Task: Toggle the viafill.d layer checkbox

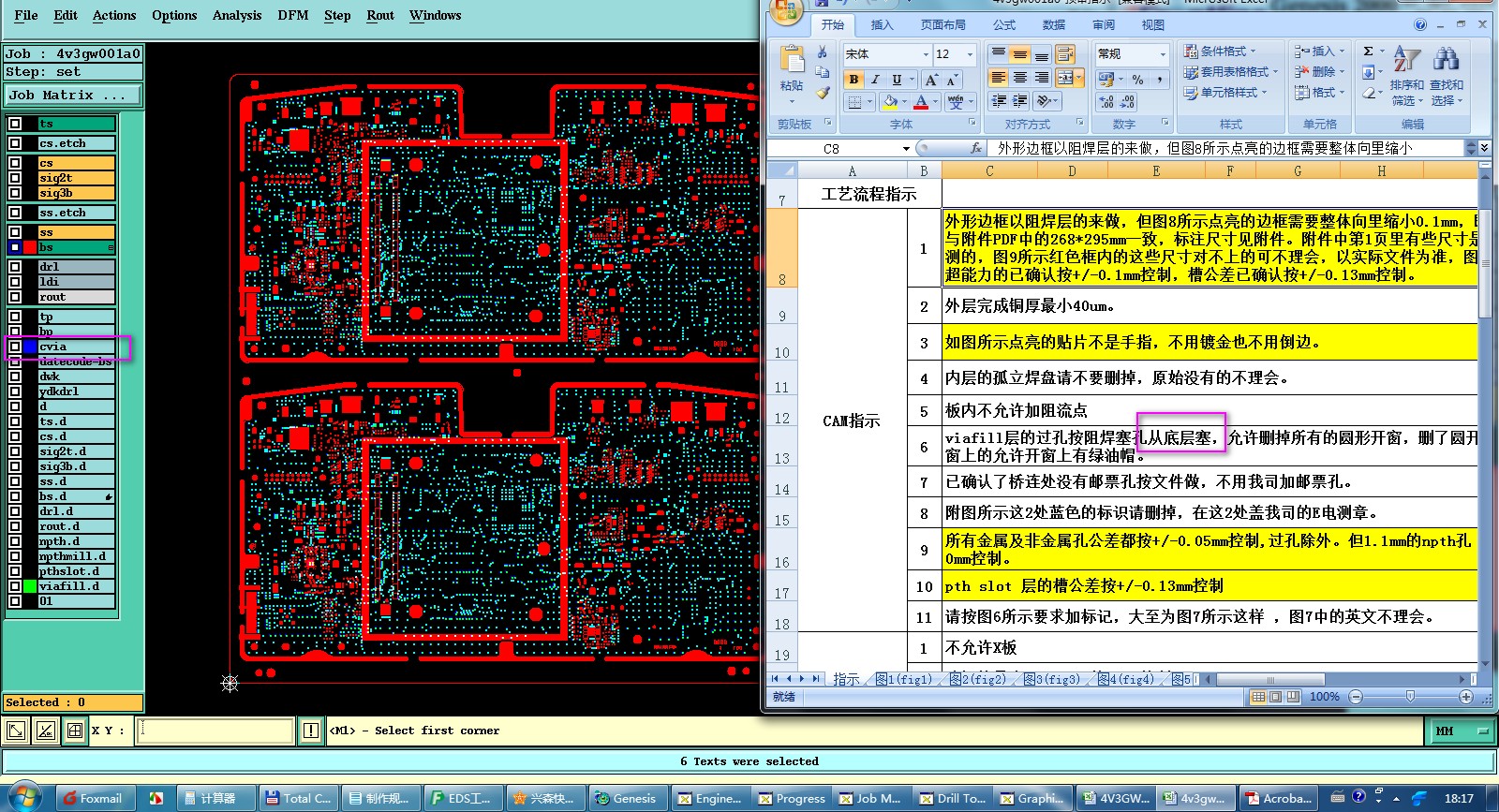Action: pyautogui.click(x=15, y=586)
